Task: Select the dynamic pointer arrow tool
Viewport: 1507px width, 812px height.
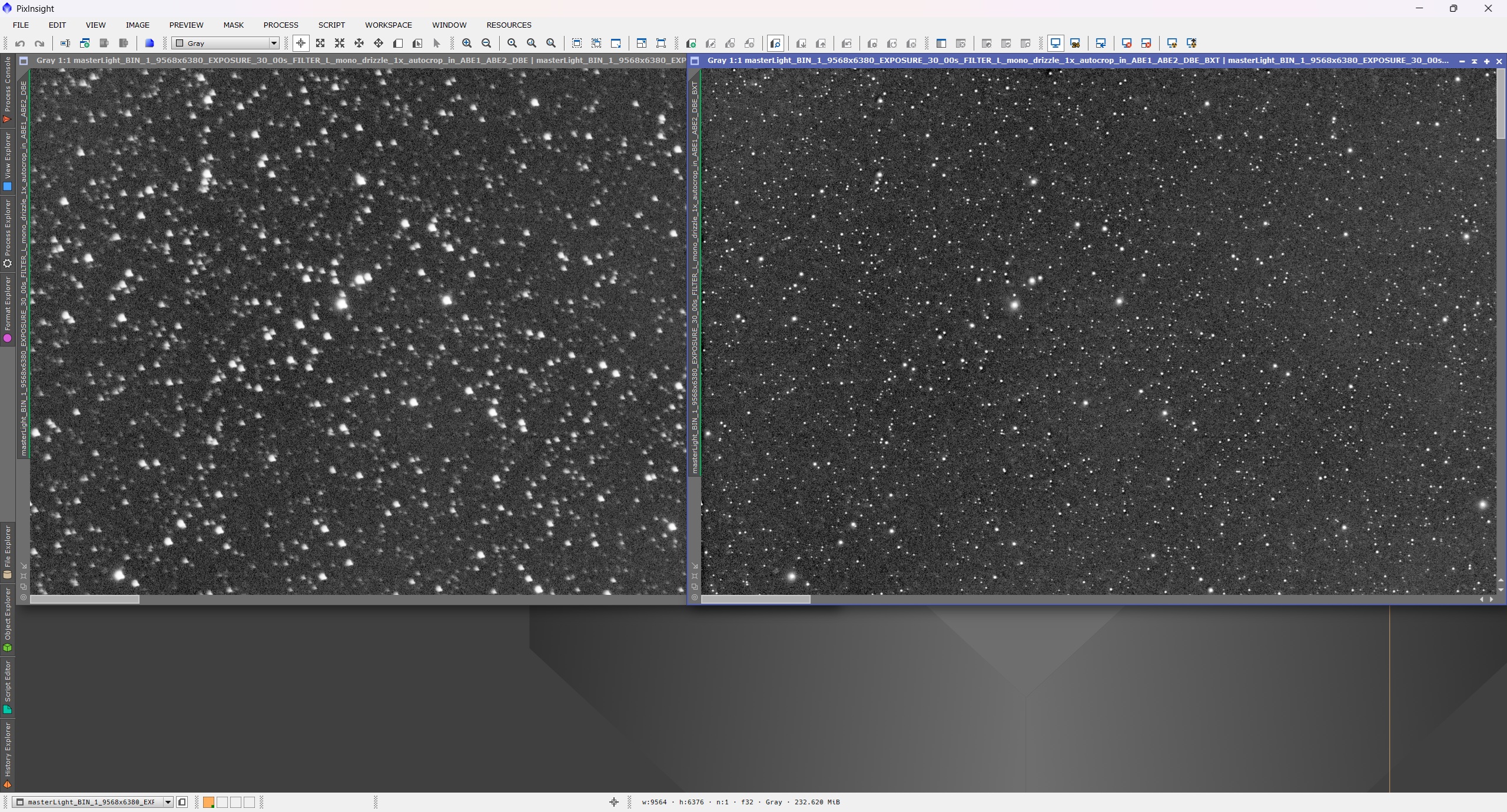Action: [x=437, y=43]
